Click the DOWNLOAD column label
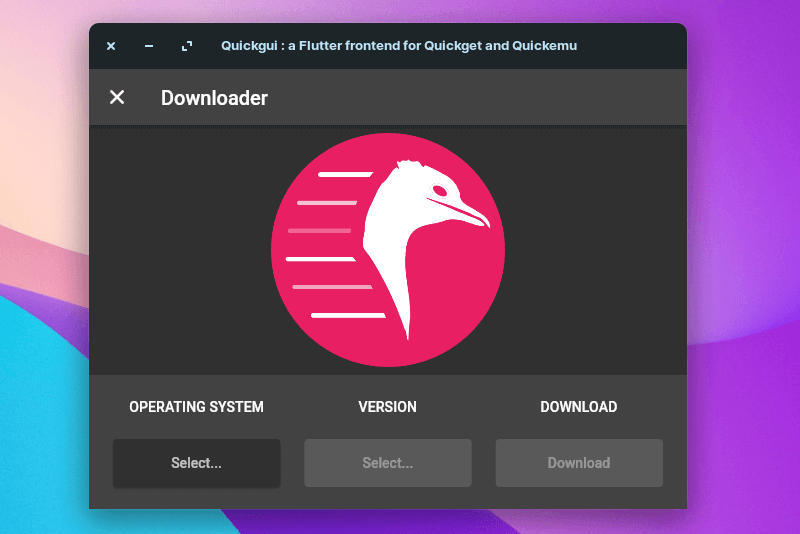Image resolution: width=800 pixels, height=534 pixels. pos(578,407)
